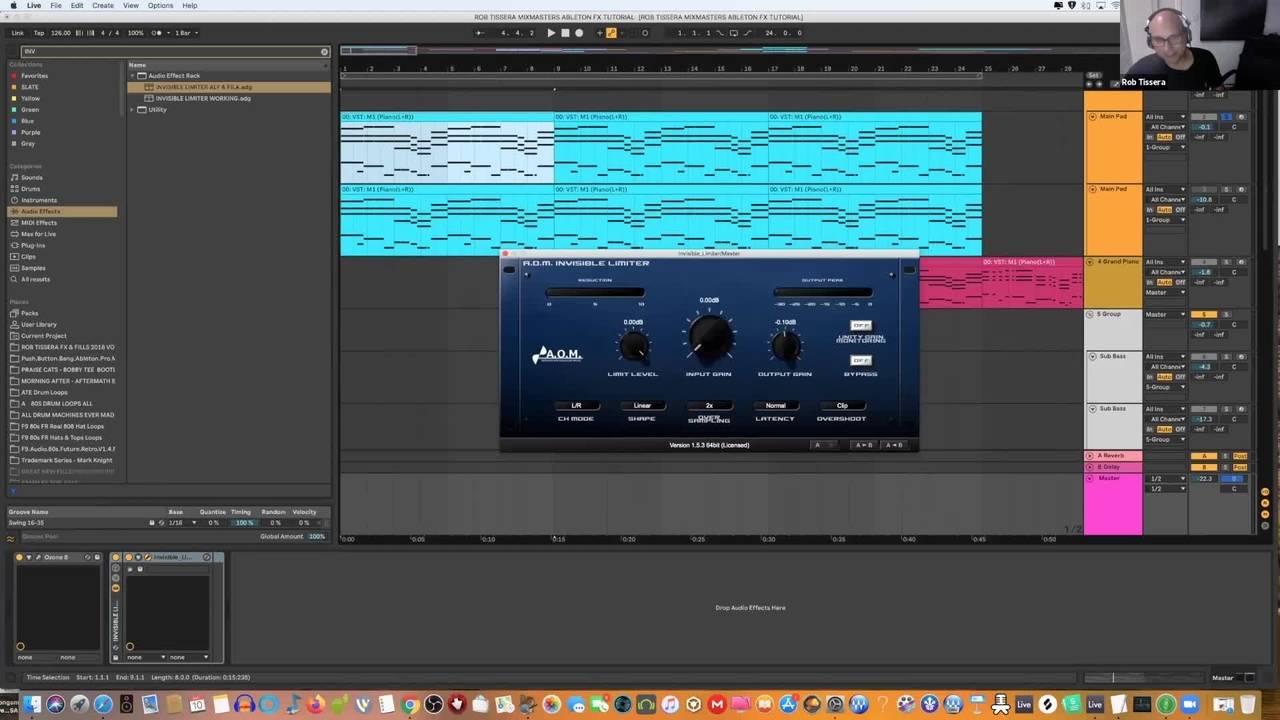
Task: Expand the Utility folder
Action: [132, 110]
